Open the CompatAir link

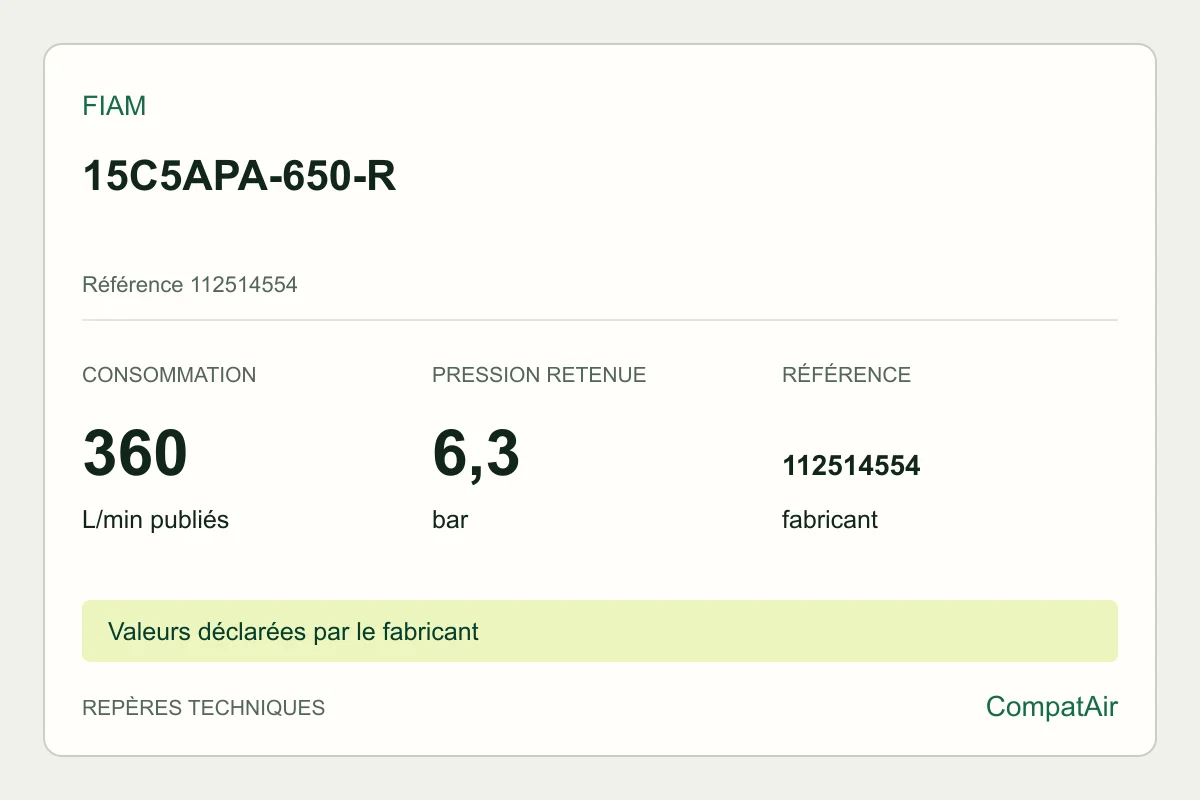point(1052,707)
